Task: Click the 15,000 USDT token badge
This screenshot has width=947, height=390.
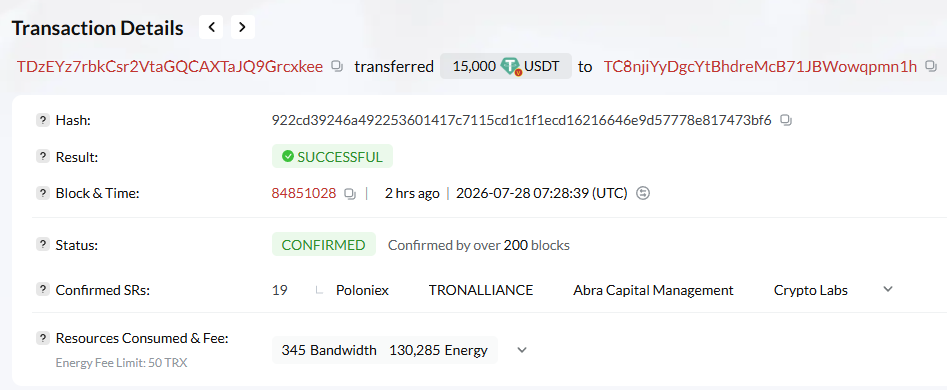Action: coord(506,66)
